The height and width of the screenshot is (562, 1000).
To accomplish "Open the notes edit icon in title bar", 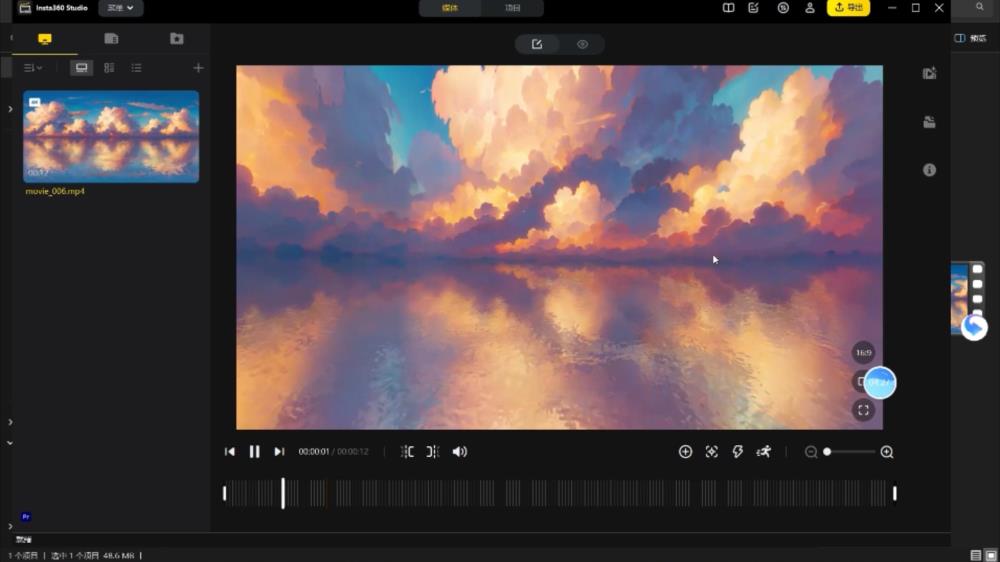I will tap(753, 8).
